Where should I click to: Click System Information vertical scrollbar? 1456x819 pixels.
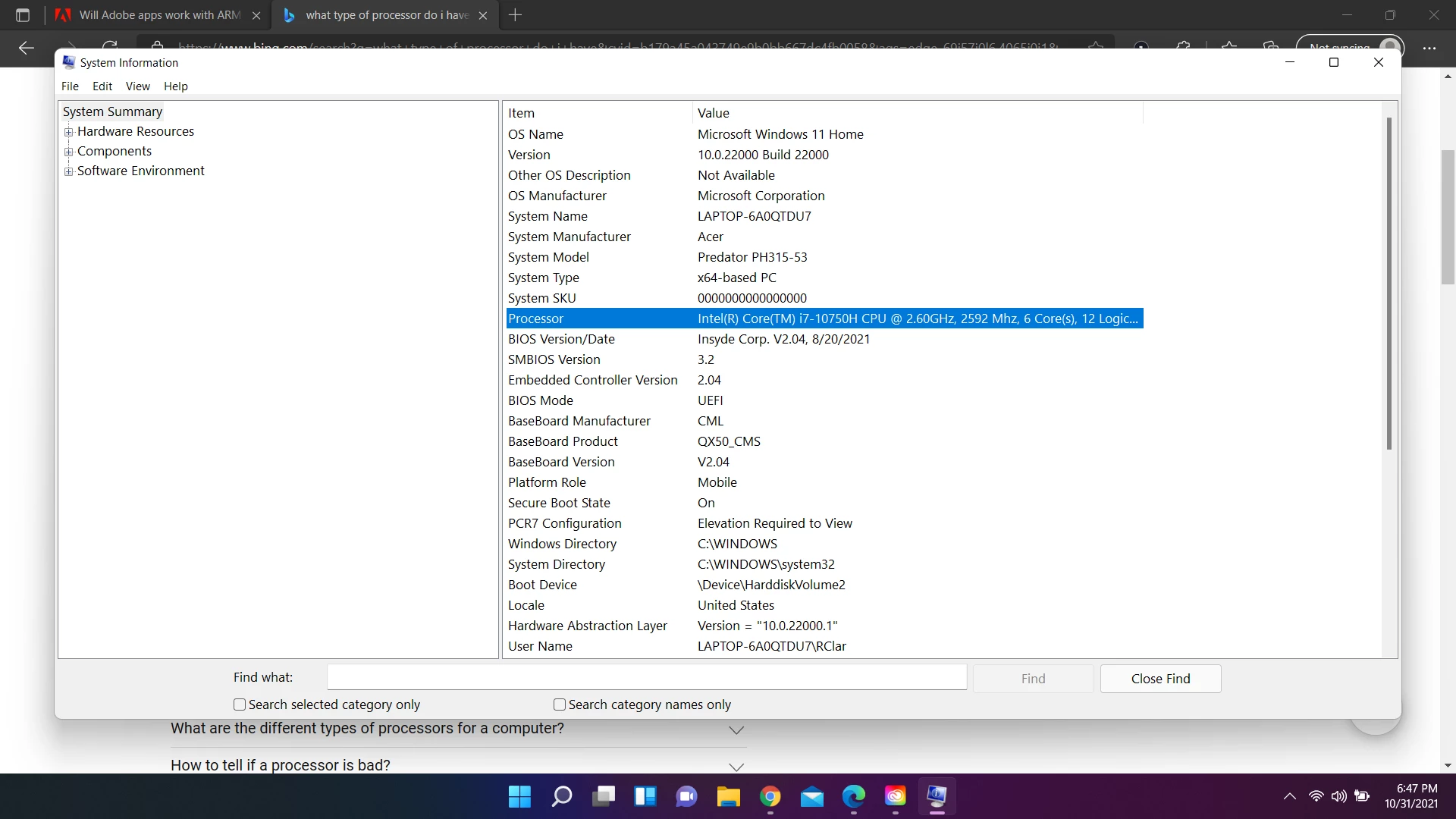(1389, 283)
